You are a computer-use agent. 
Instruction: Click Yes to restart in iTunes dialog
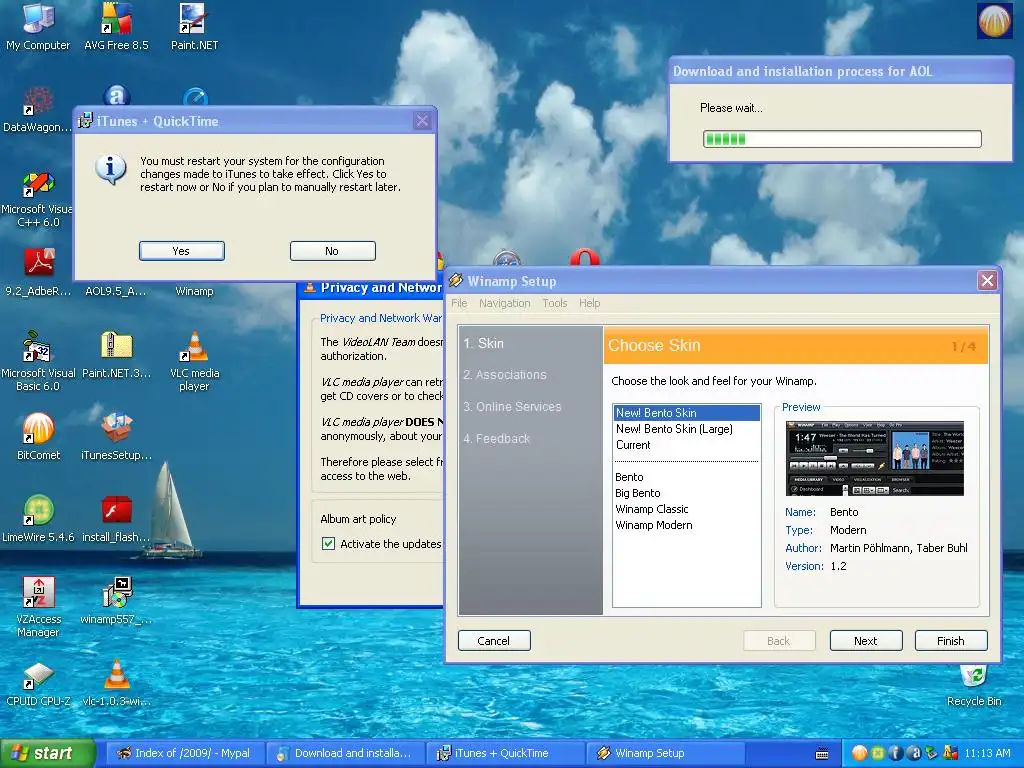182,251
